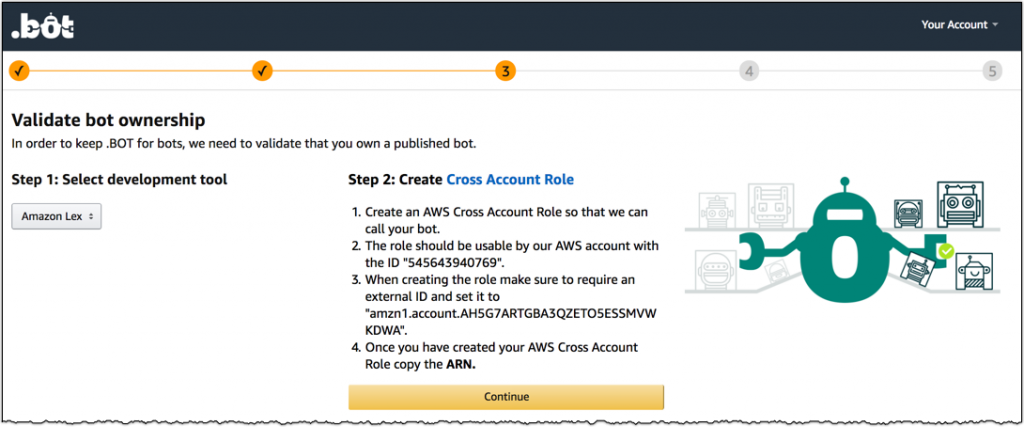Screen dimensions: 1024x427
Task: Click the small smiling robot at bottom right
Action: [974, 271]
